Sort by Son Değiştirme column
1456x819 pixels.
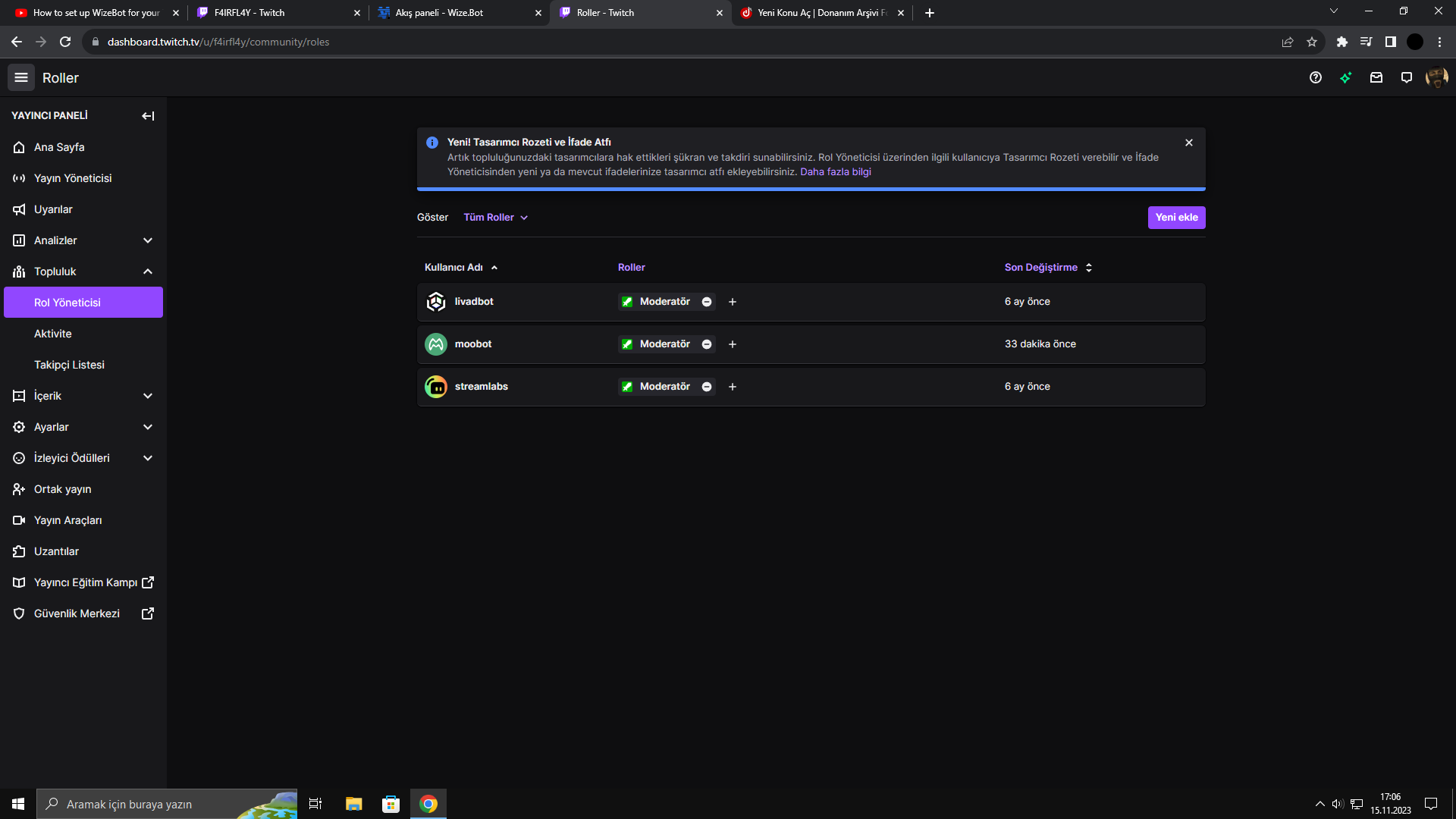pyautogui.click(x=1048, y=268)
